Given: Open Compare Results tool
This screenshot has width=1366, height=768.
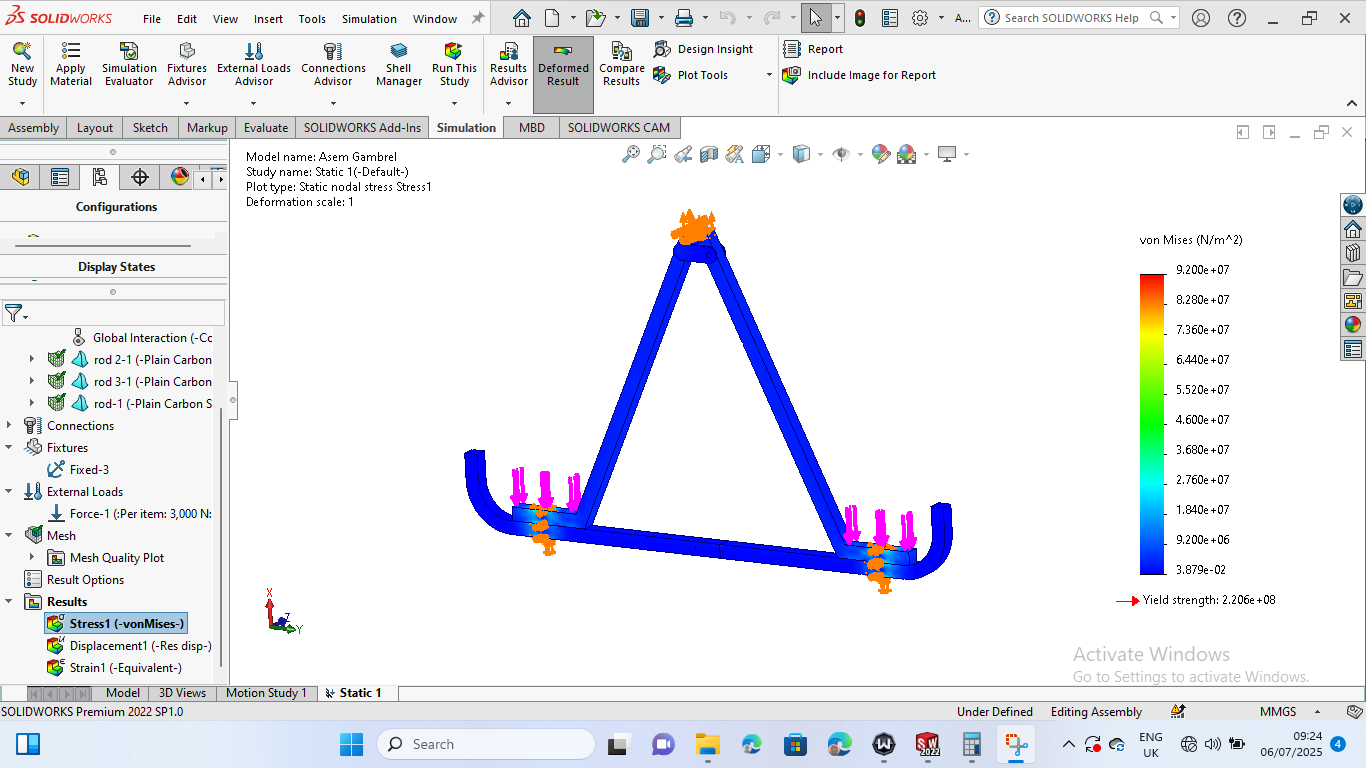Looking at the screenshot, I should pos(621,52).
